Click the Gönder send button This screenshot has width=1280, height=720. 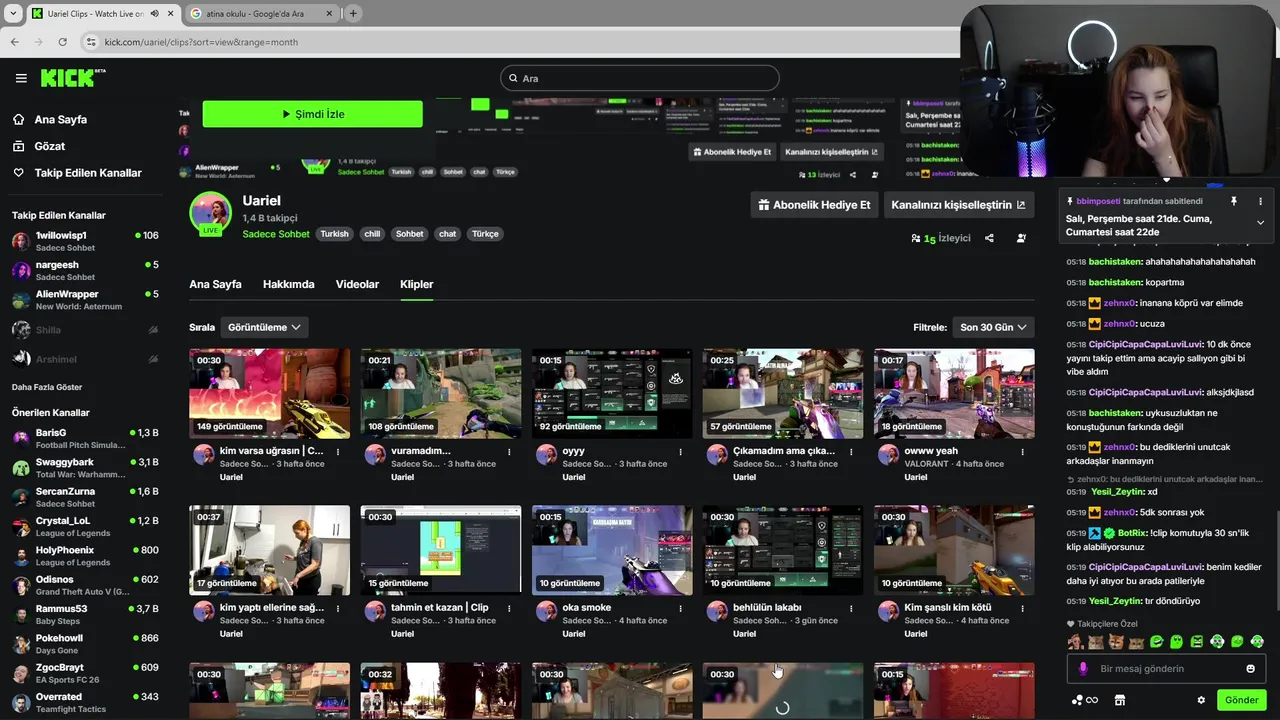[x=1241, y=700]
